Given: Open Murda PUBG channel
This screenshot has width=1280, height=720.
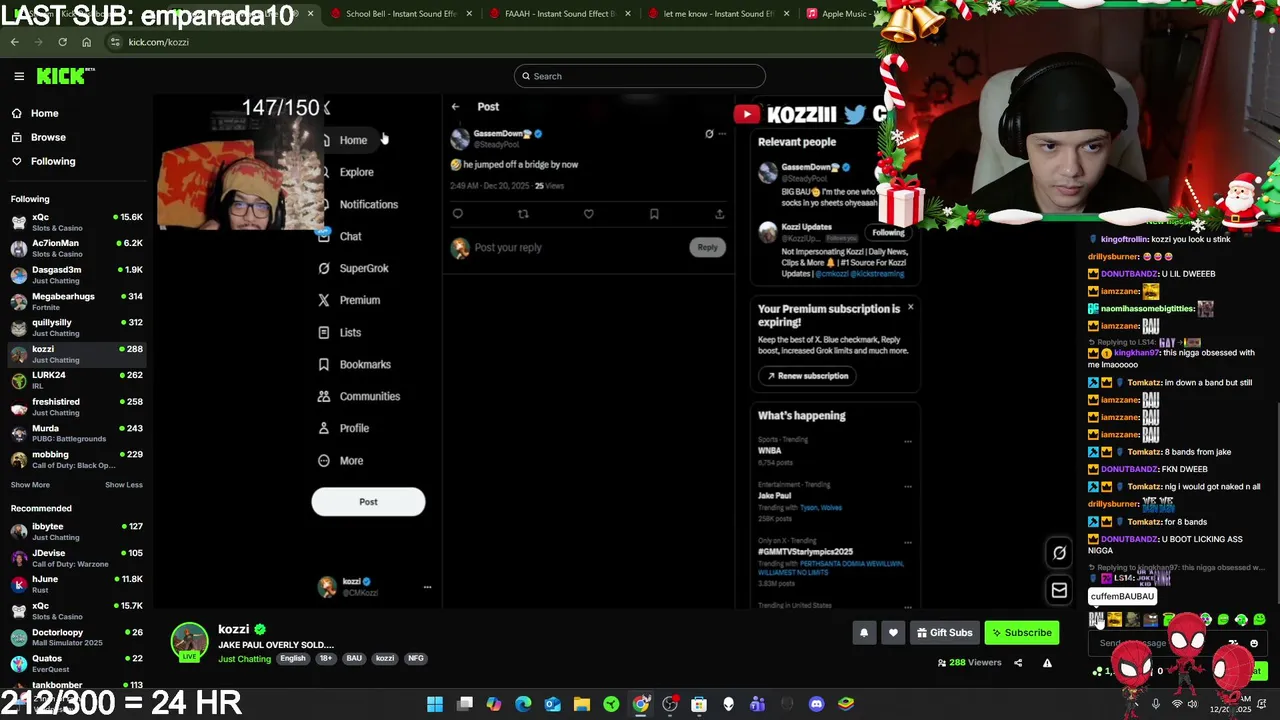Looking at the screenshot, I should tap(76, 433).
